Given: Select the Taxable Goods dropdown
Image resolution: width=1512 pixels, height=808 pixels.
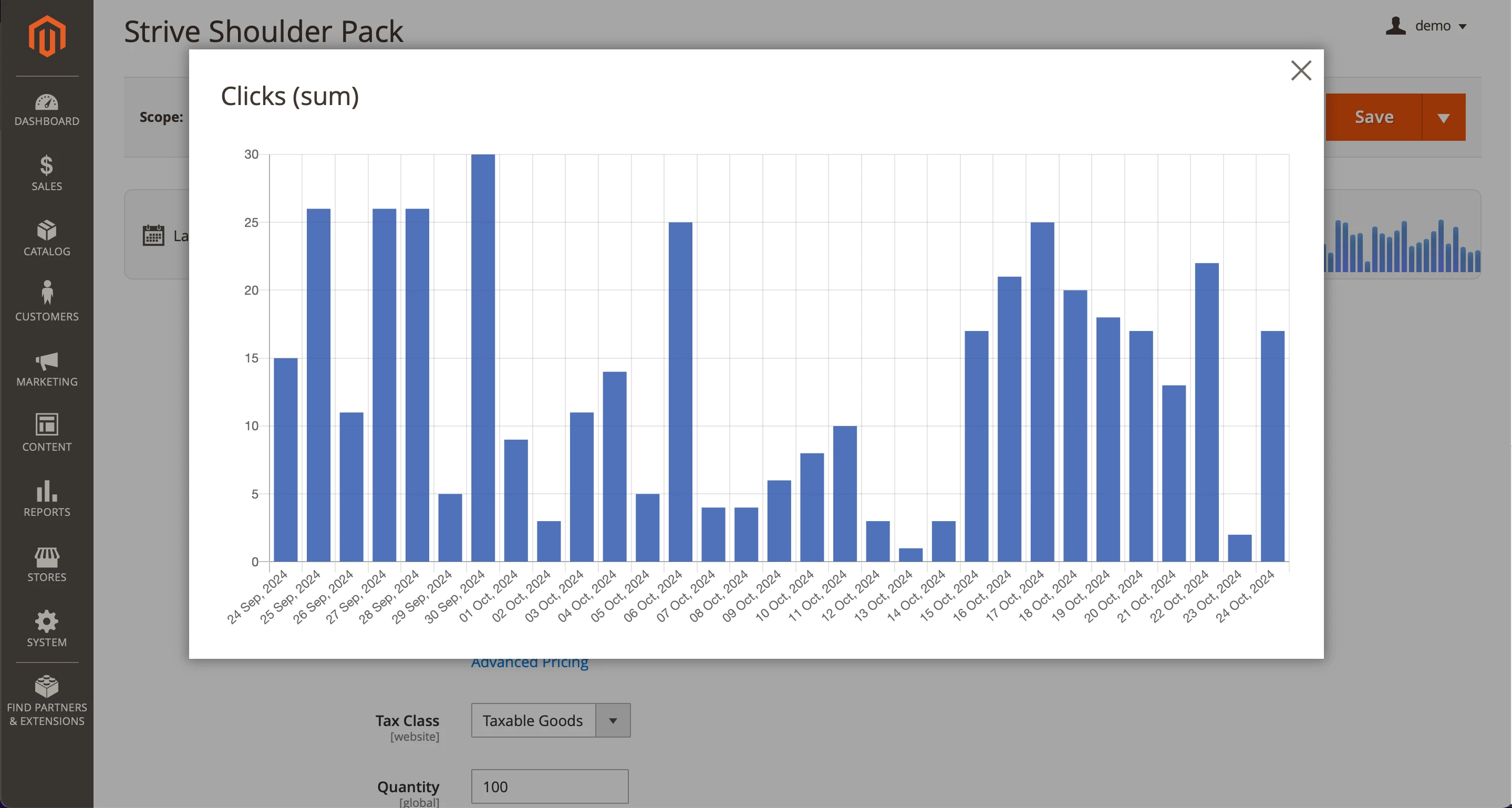Looking at the screenshot, I should coord(549,720).
